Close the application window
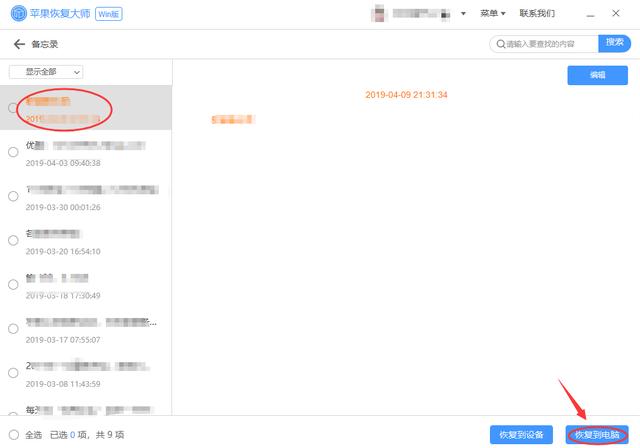640x448 pixels. (616, 13)
